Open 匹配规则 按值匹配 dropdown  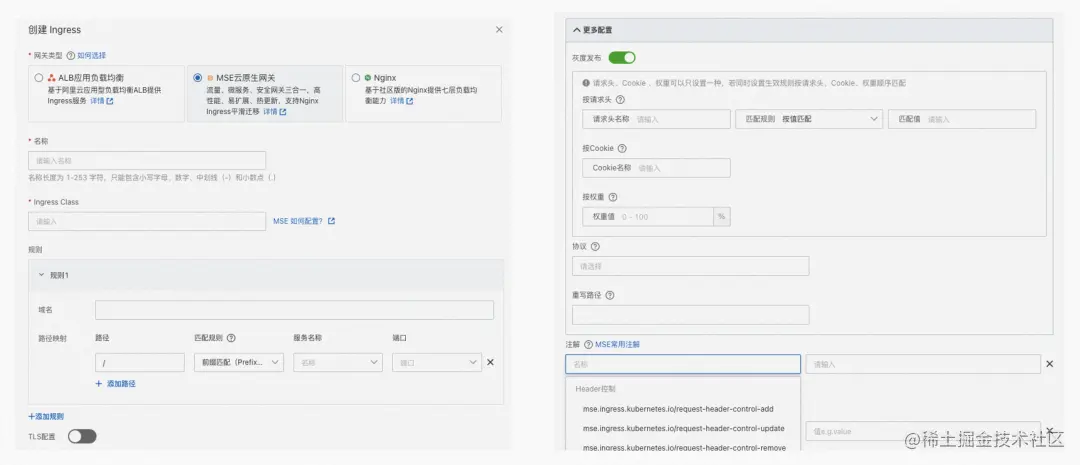click(809, 119)
